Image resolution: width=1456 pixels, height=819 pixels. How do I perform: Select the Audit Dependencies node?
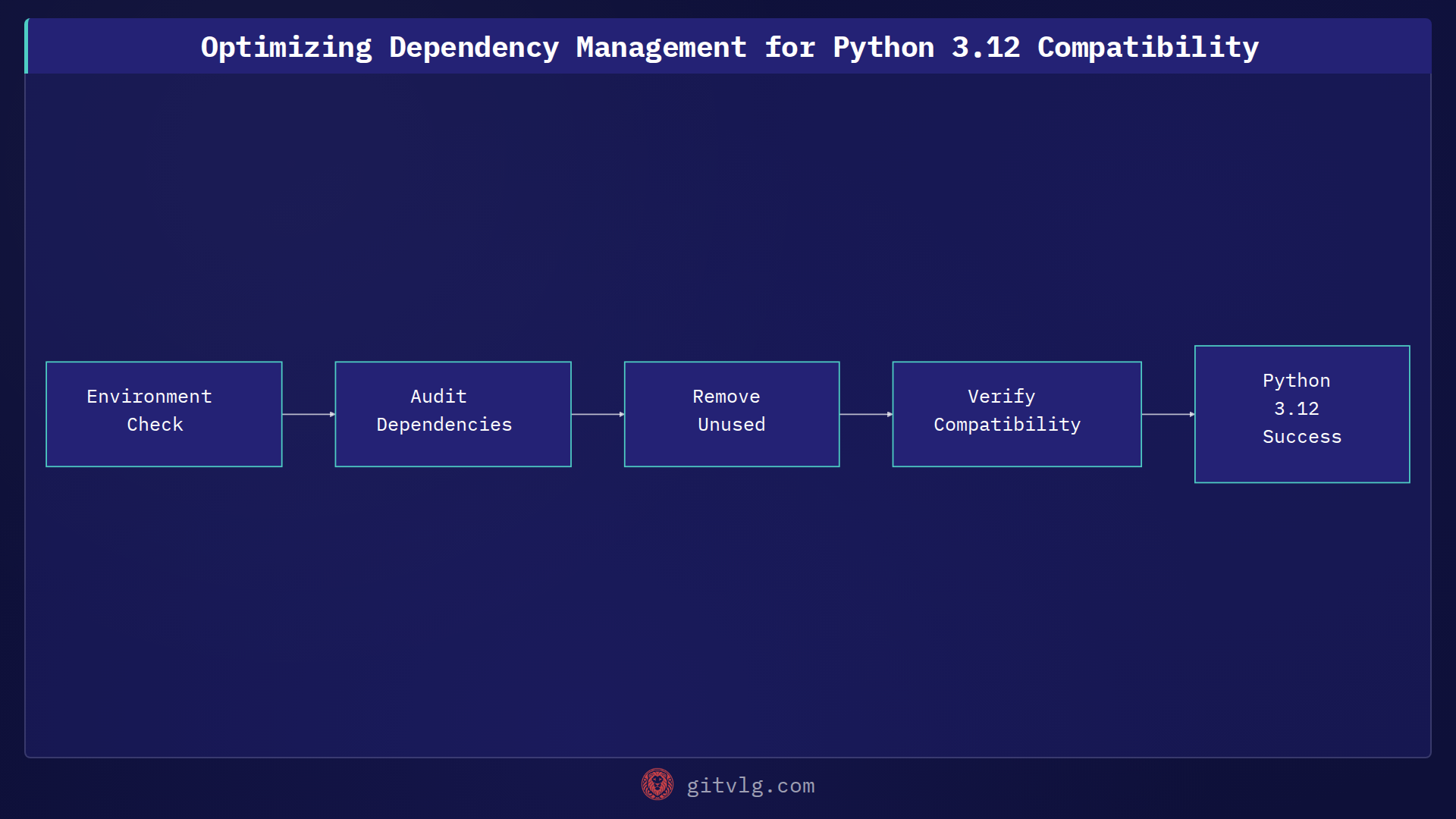pos(453,414)
